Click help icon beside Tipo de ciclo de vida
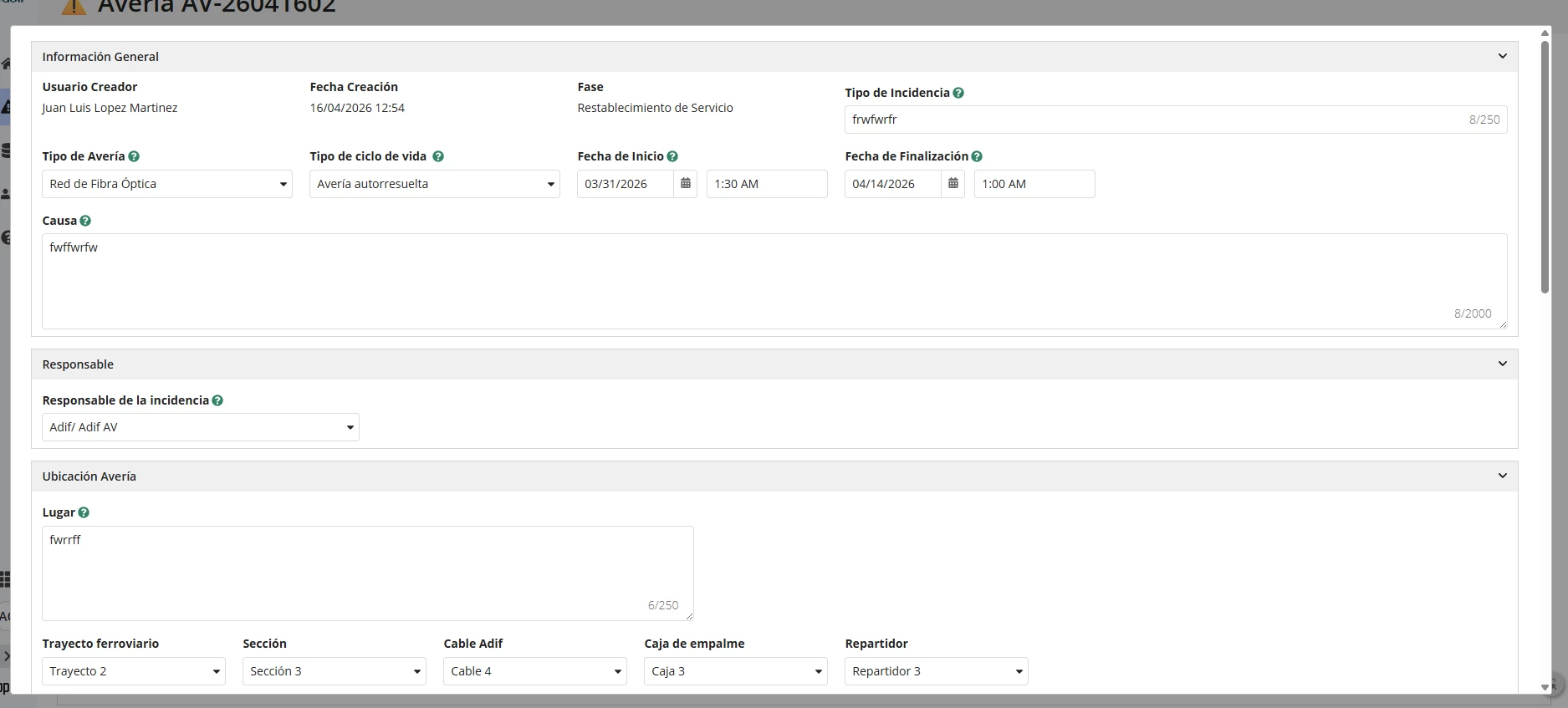This screenshot has height=708, width=1568. click(x=438, y=156)
